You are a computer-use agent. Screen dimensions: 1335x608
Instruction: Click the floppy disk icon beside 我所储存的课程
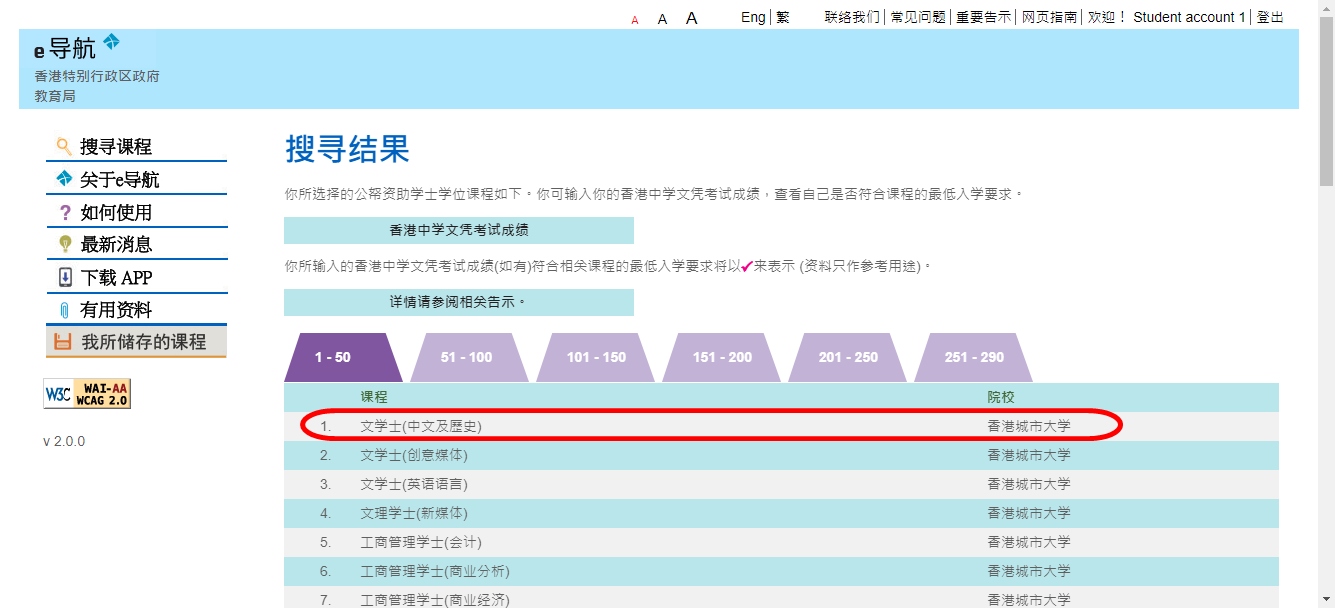pos(63,341)
